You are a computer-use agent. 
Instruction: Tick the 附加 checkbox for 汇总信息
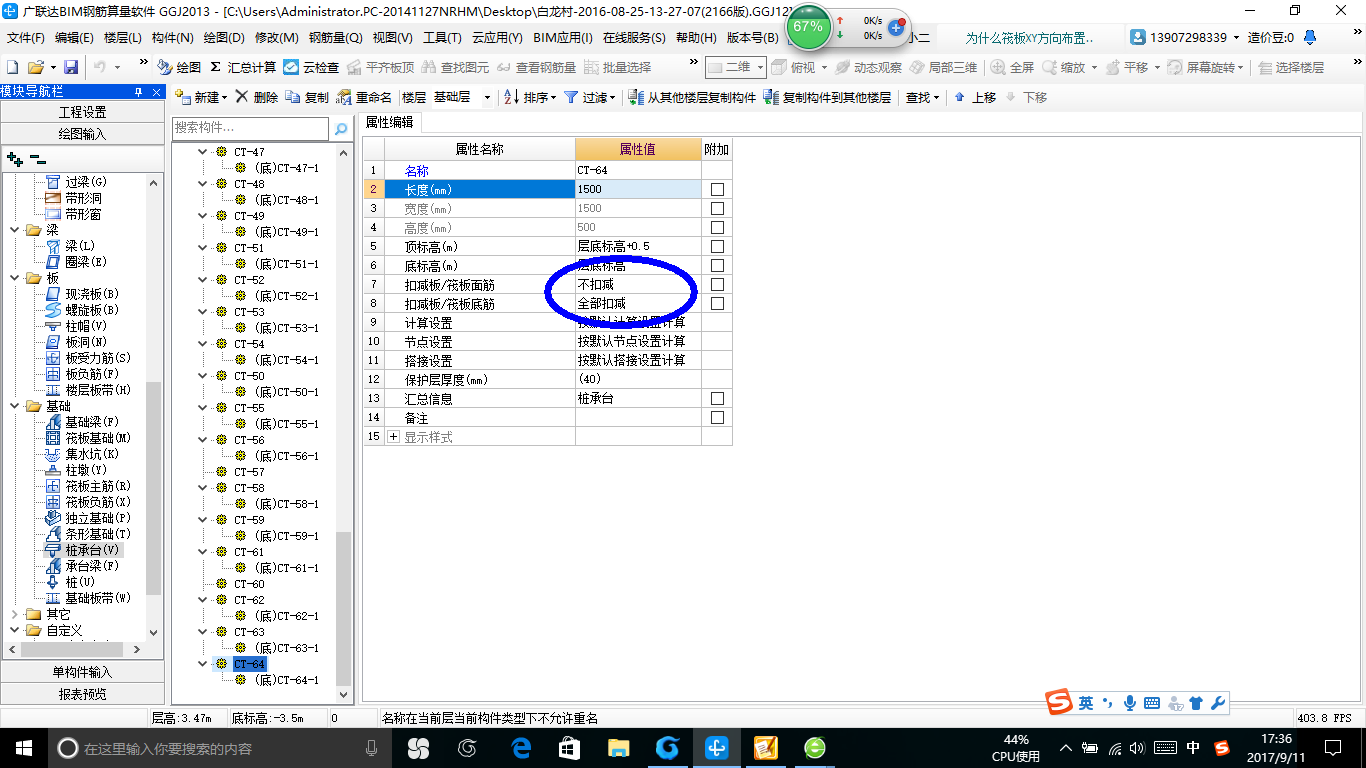point(717,398)
